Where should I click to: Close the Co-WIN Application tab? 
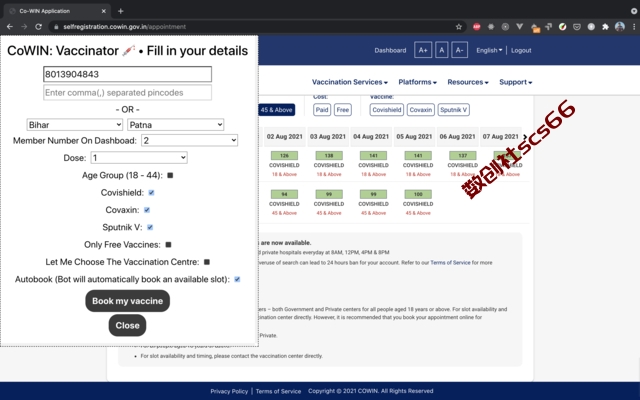click(x=104, y=11)
